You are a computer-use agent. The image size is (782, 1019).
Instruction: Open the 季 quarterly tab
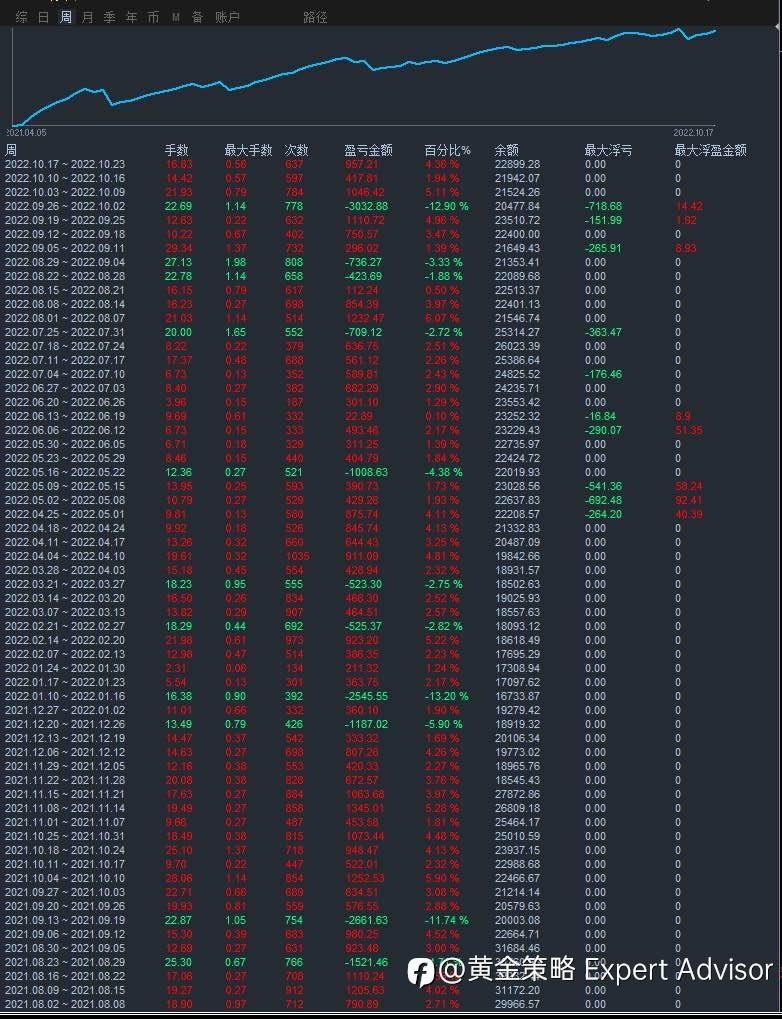110,18
